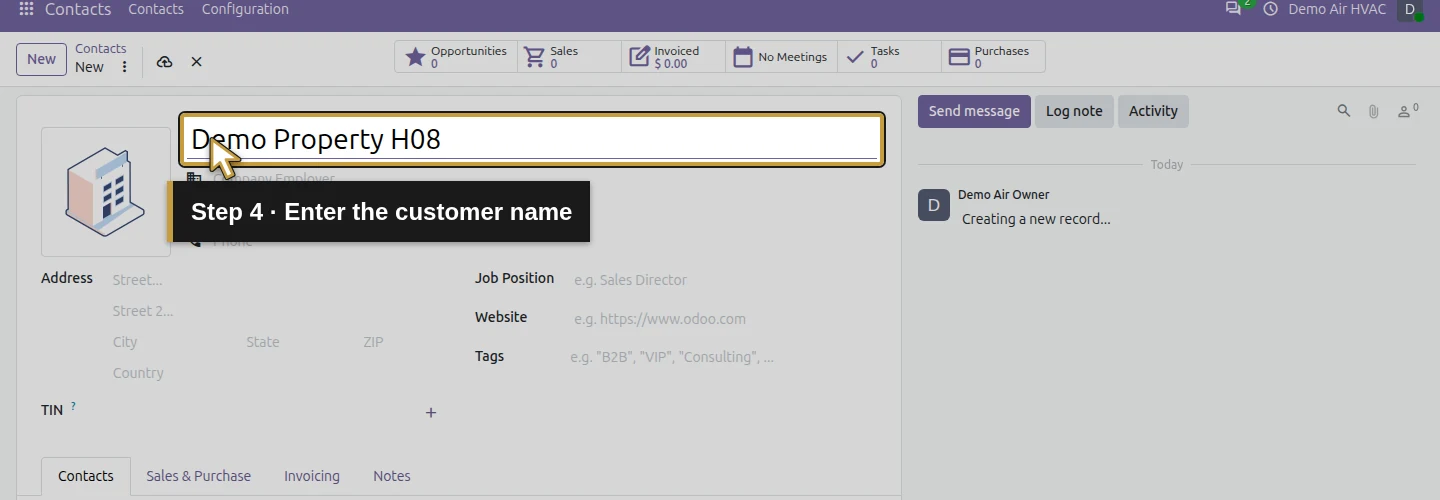Screen dimensions: 1440x500
Task: Click the TIN help question mark
Action: point(73,406)
